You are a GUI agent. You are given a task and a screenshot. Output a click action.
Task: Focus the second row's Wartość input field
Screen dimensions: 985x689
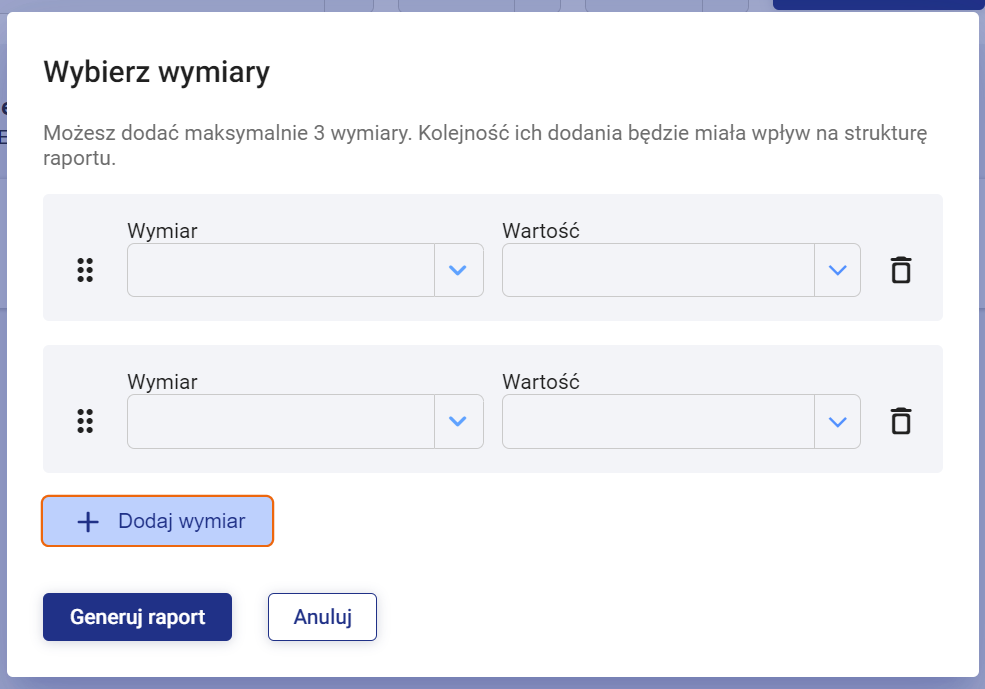658,421
